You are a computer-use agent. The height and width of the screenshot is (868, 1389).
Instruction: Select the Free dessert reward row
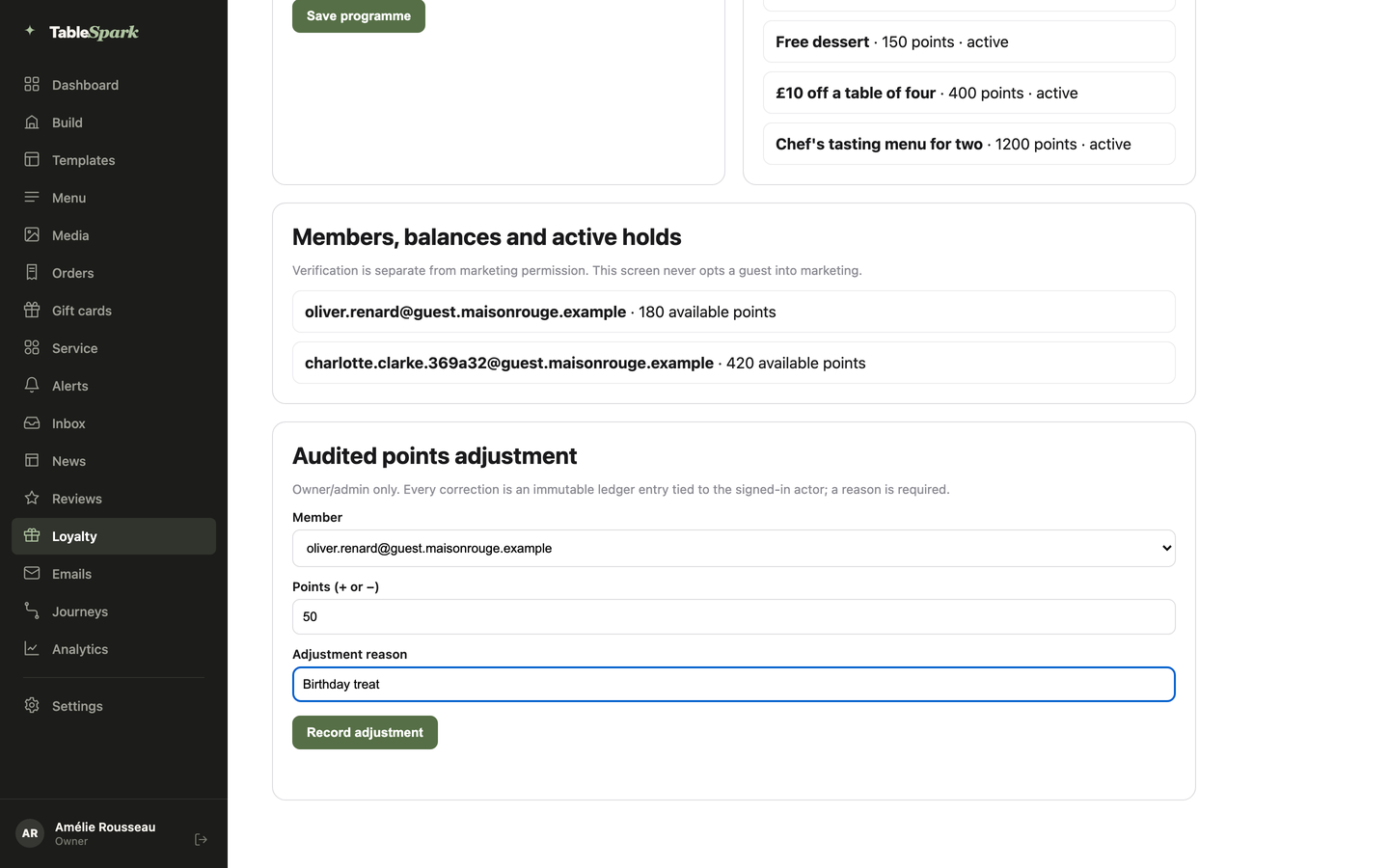coord(969,41)
